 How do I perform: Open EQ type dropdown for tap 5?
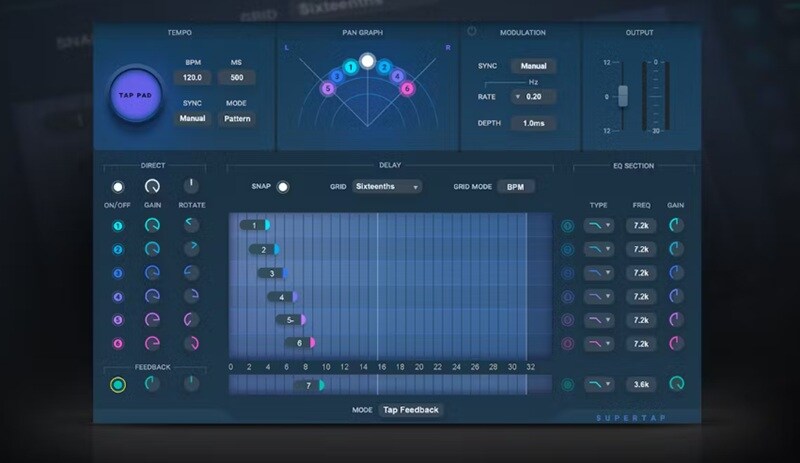[598, 320]
